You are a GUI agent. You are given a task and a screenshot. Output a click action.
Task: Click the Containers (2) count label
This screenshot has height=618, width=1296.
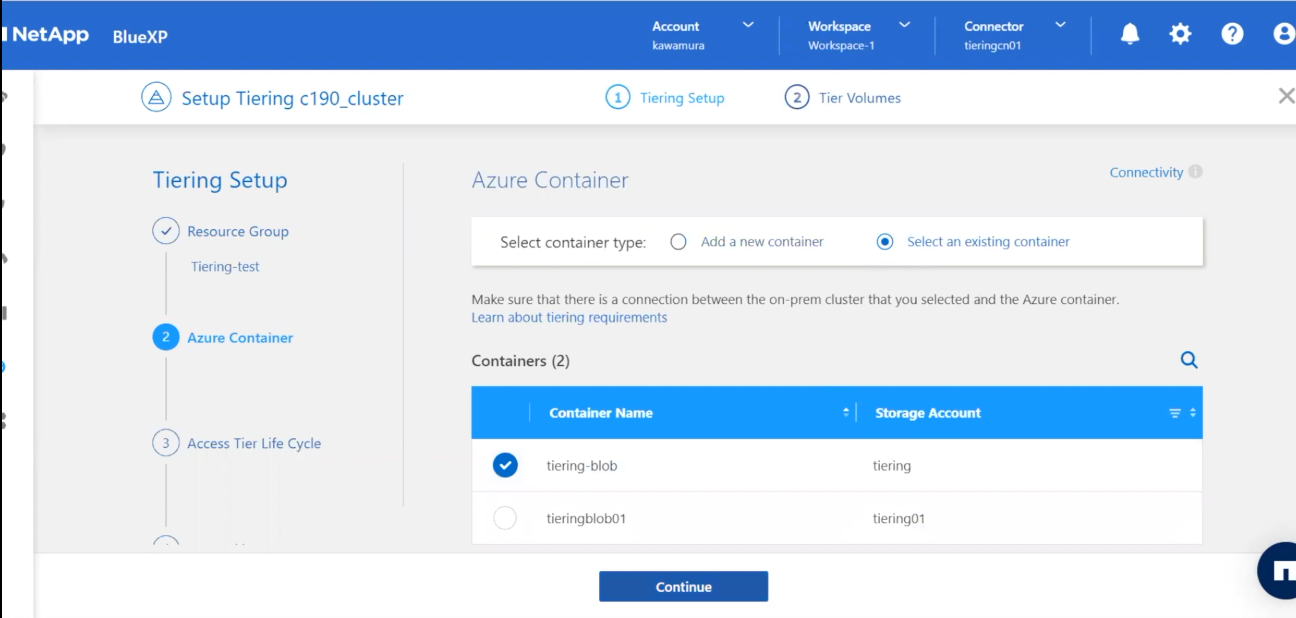pos(520,361)
